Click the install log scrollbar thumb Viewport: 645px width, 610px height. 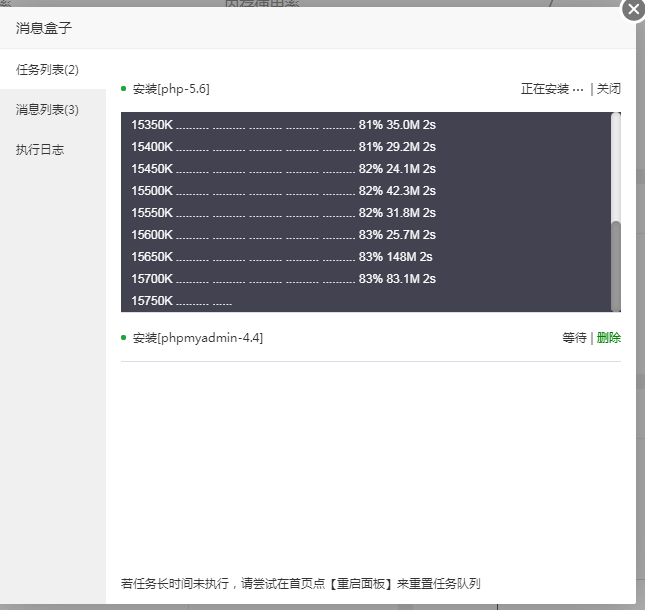tap(615, 266)
